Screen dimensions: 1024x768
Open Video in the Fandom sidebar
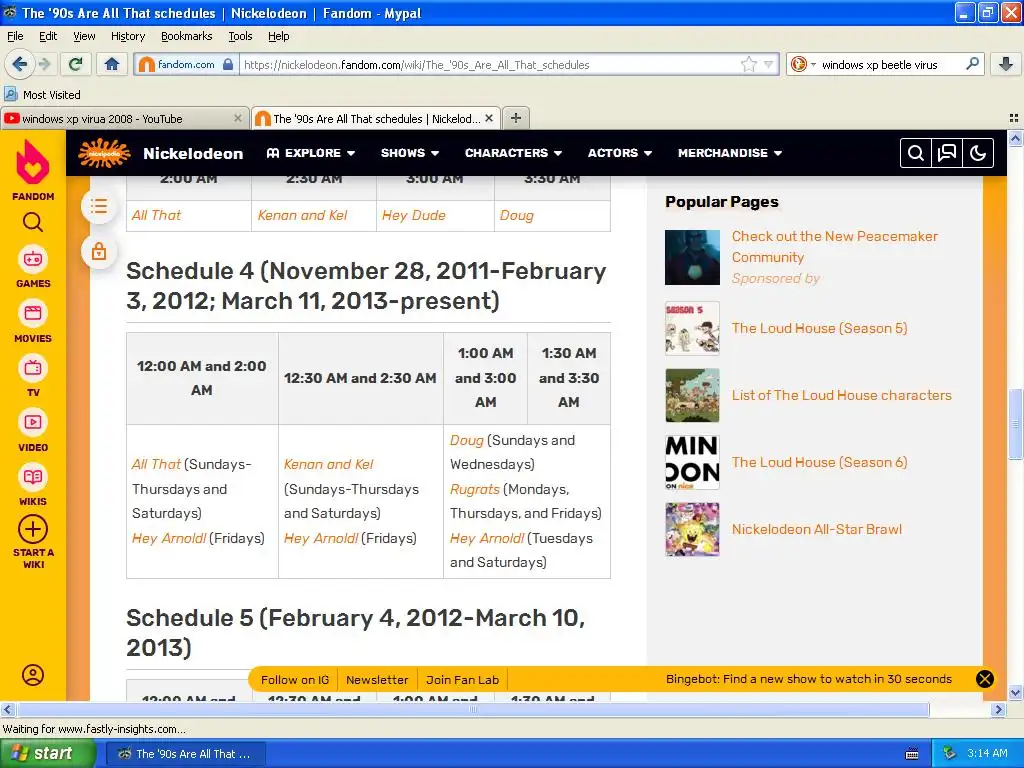33,430
